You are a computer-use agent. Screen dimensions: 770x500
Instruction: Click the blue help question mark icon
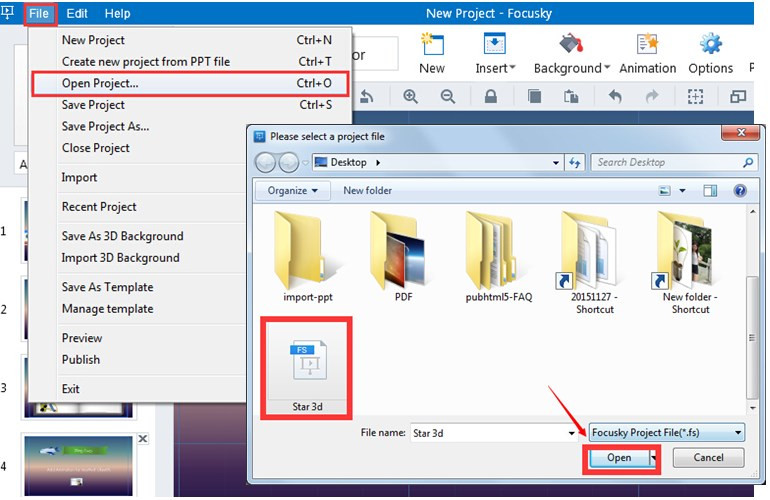740,191
